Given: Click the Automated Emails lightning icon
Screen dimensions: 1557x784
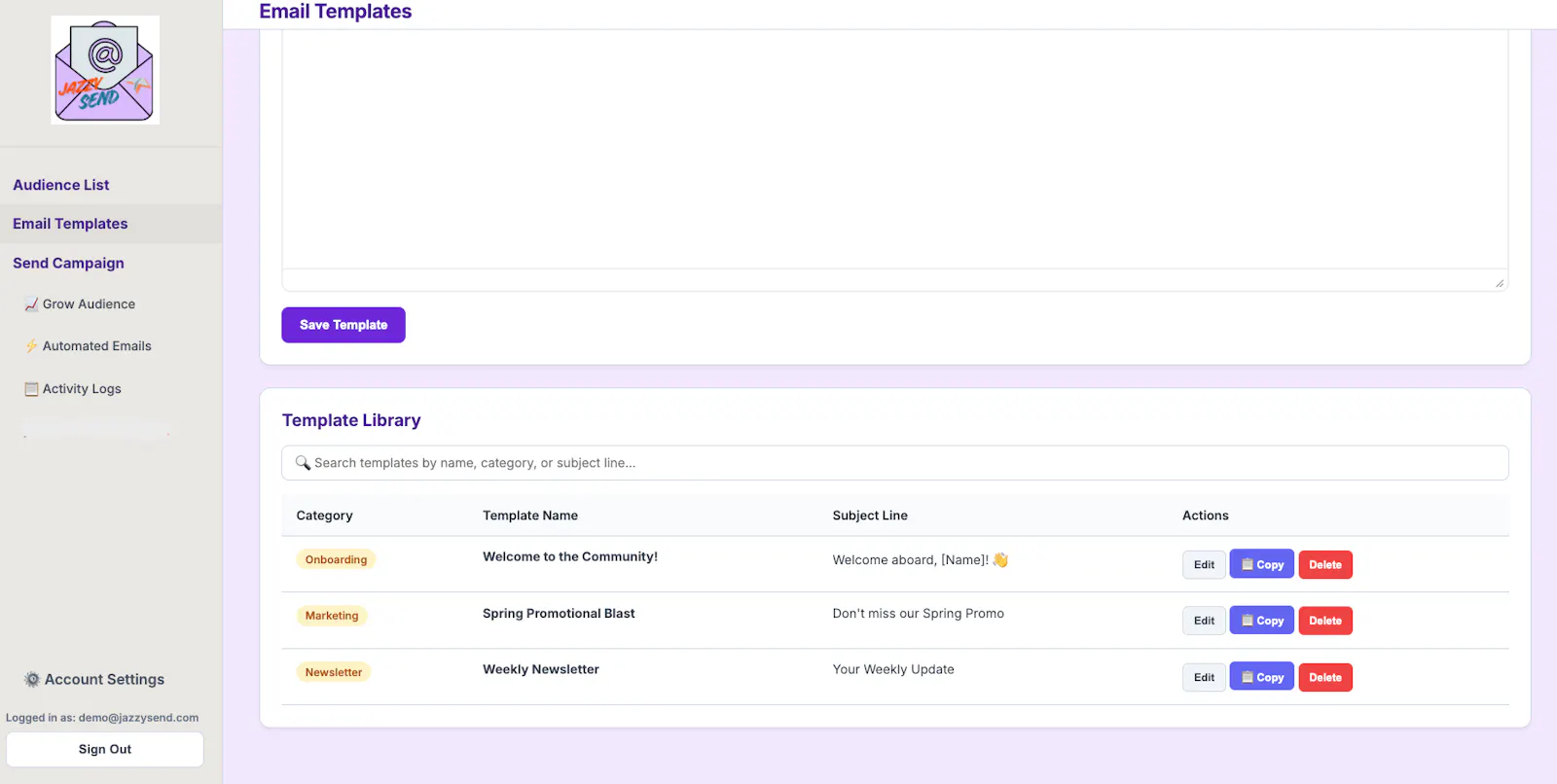Looking at the screenshot, I should [x=31, y=346].
